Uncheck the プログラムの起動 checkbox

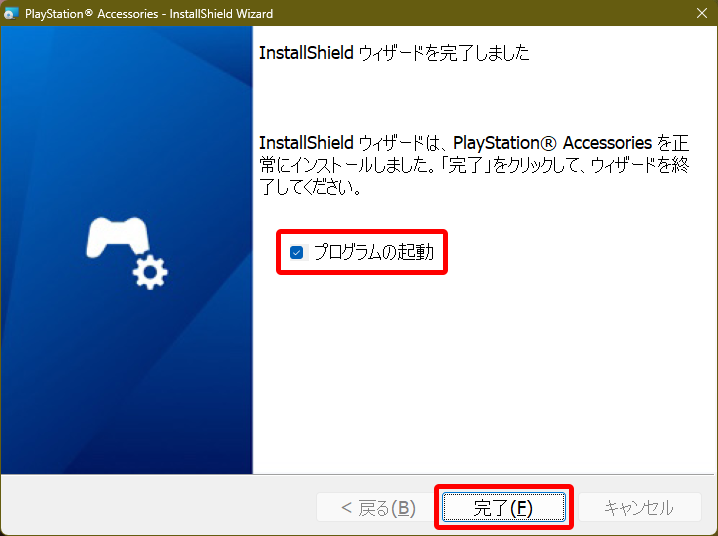(296, 252)
